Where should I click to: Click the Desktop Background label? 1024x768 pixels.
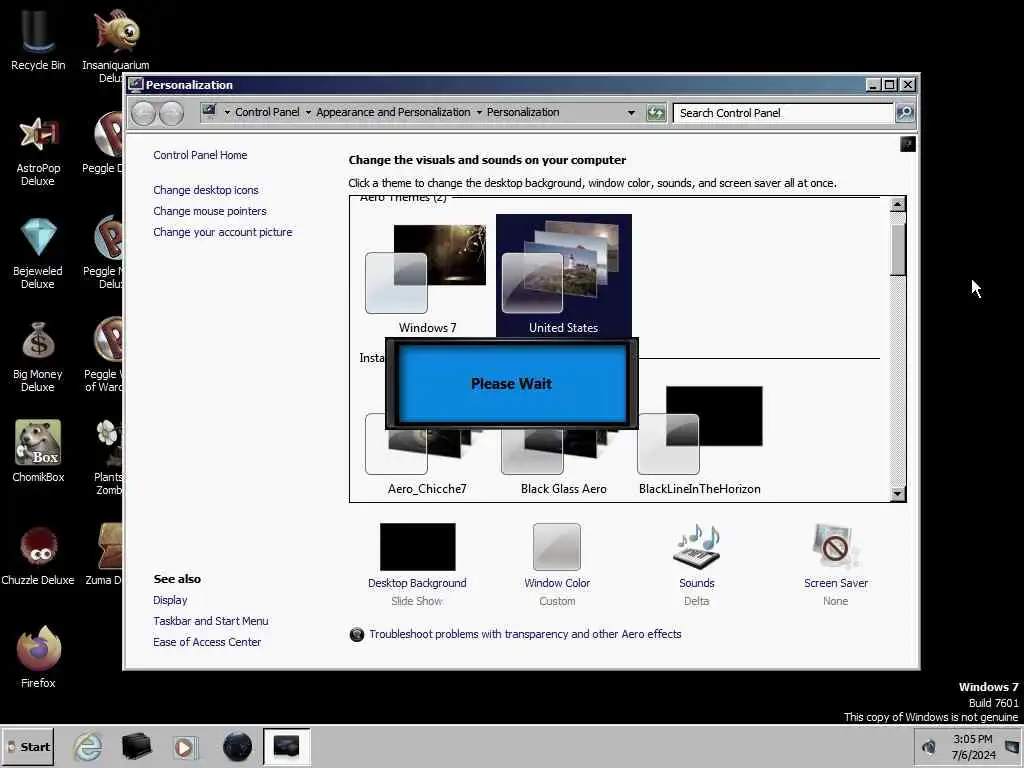(x=417, y=583)
